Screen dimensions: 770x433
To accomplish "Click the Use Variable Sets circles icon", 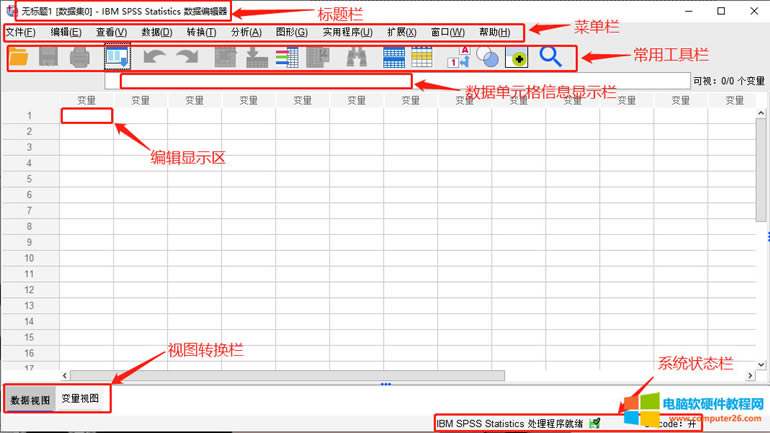I will click(488, 57).
